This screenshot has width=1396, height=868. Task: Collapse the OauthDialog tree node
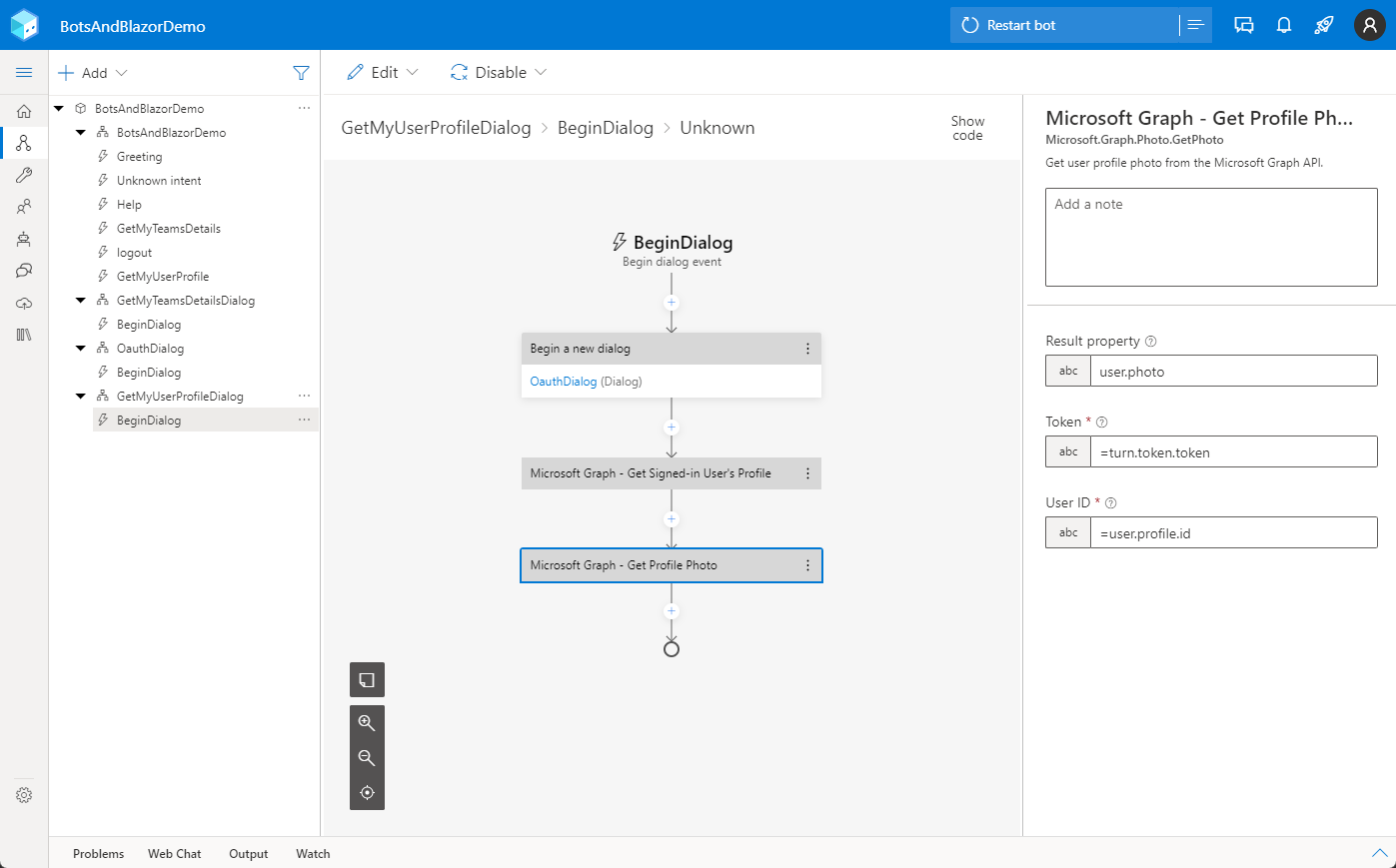[81, 349]
